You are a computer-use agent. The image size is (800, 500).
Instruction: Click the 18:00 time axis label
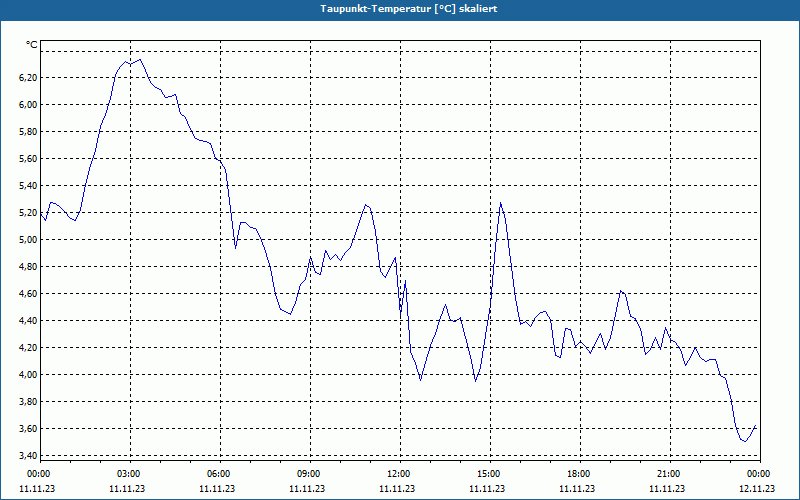pyautogui.click(x=580, y=474)
